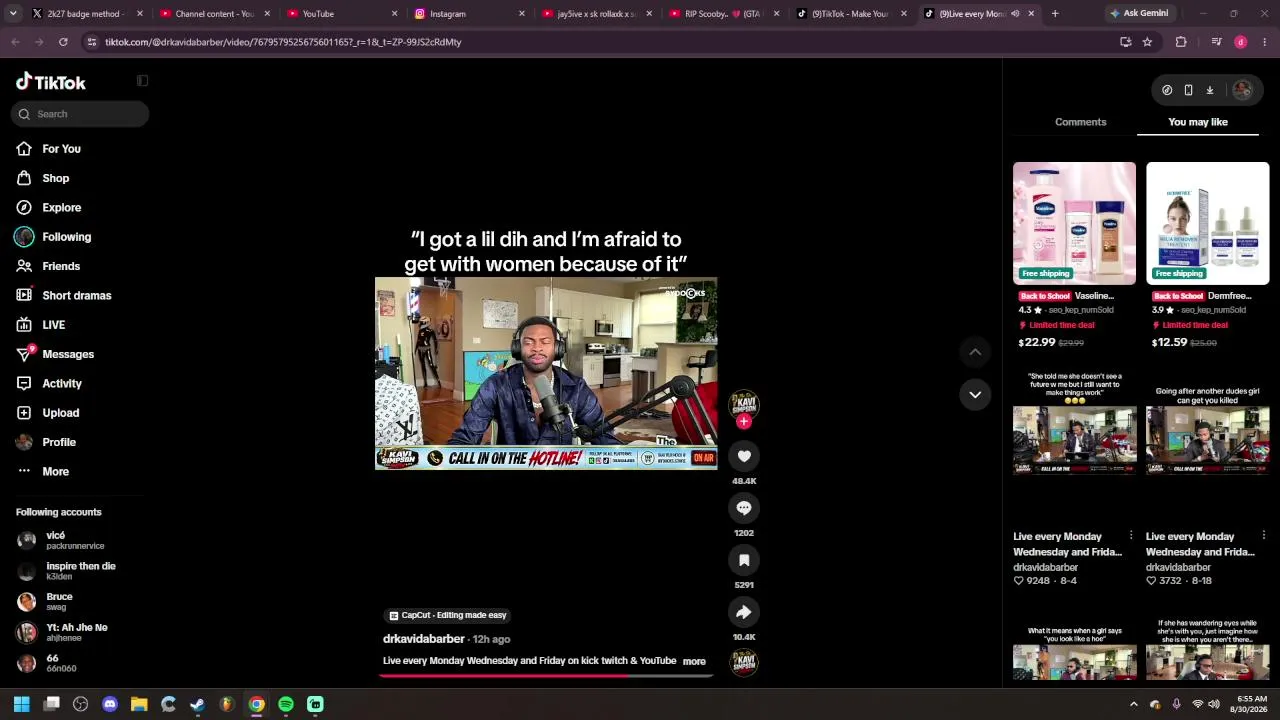Go to TikTok home via the logo
The width and height of the screenshot is (1280, 720).
(x=51, y=82)
